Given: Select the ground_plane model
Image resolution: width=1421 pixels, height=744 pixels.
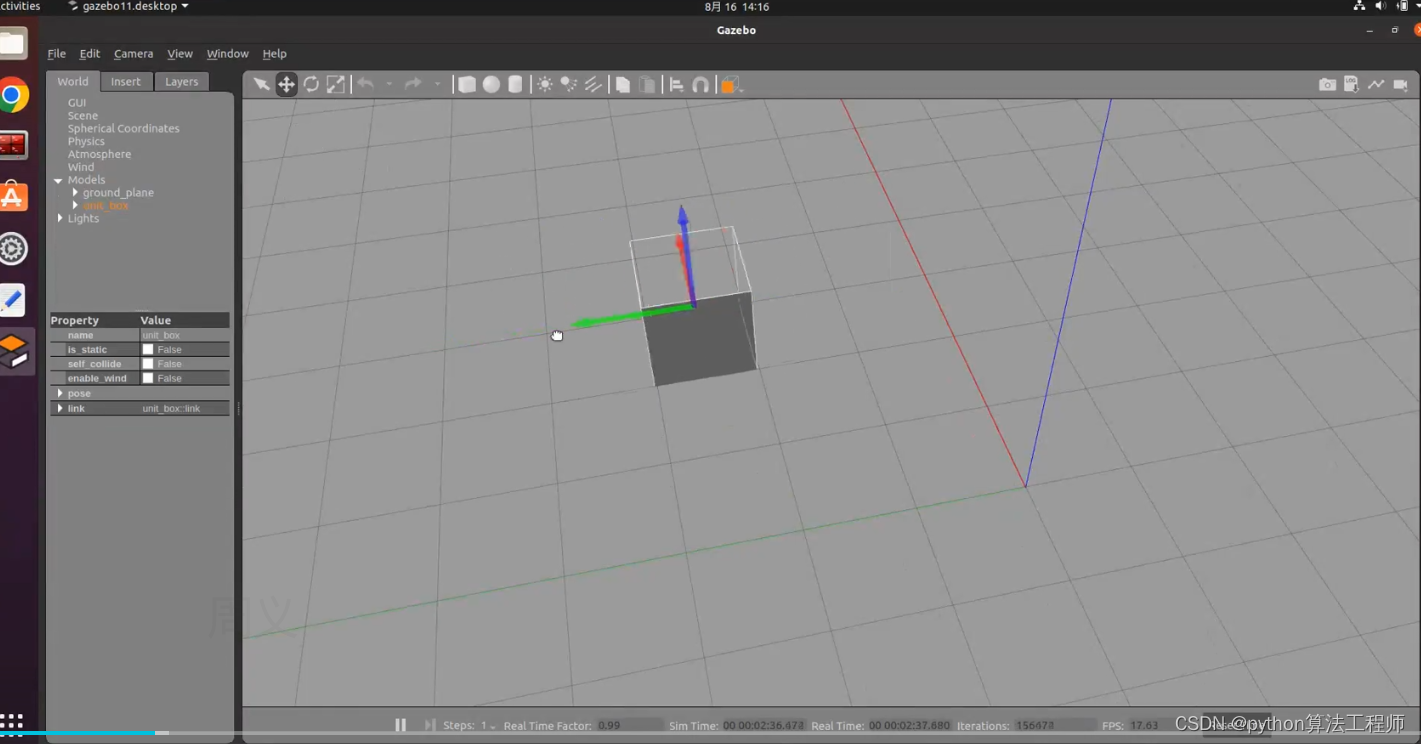Looking at the screenshot, I should 118,193.
